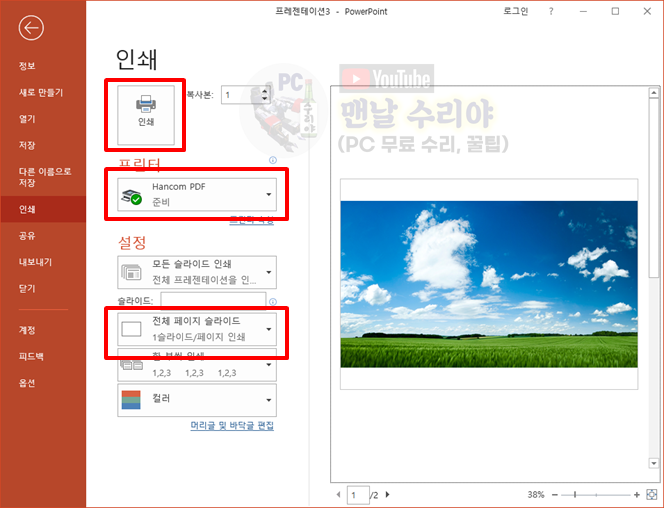Select 새로 만들기 in the sidebar
This screenshot has width=664, height=508.
coord(41,92)
